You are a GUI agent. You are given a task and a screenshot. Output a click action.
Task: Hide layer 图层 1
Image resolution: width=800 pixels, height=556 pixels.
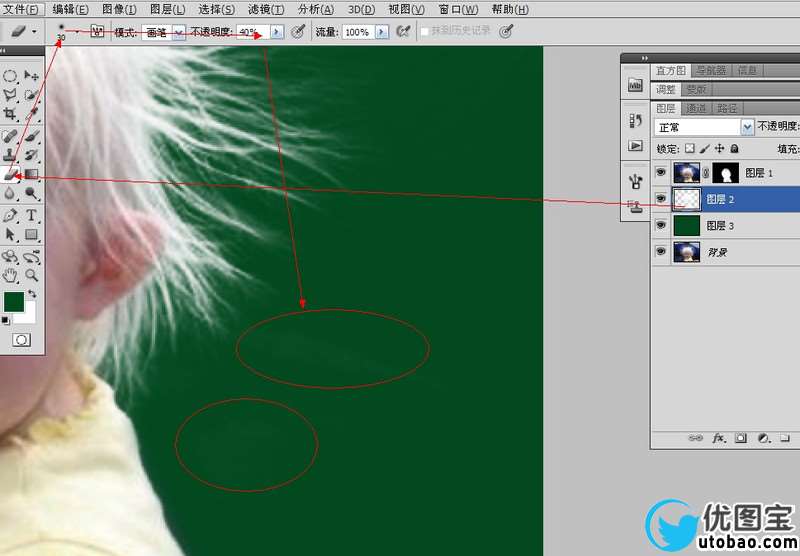click(661, 172)
